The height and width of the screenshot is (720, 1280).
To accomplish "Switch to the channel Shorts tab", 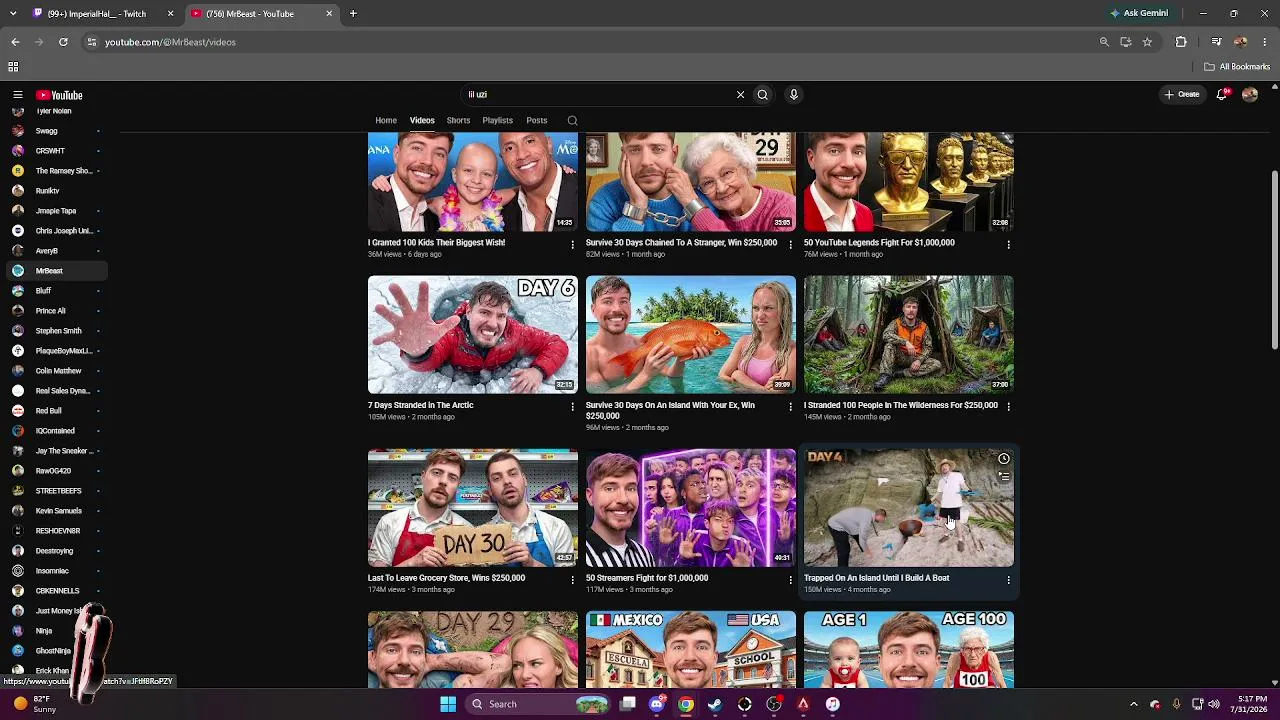I will [x=458, y=121].
